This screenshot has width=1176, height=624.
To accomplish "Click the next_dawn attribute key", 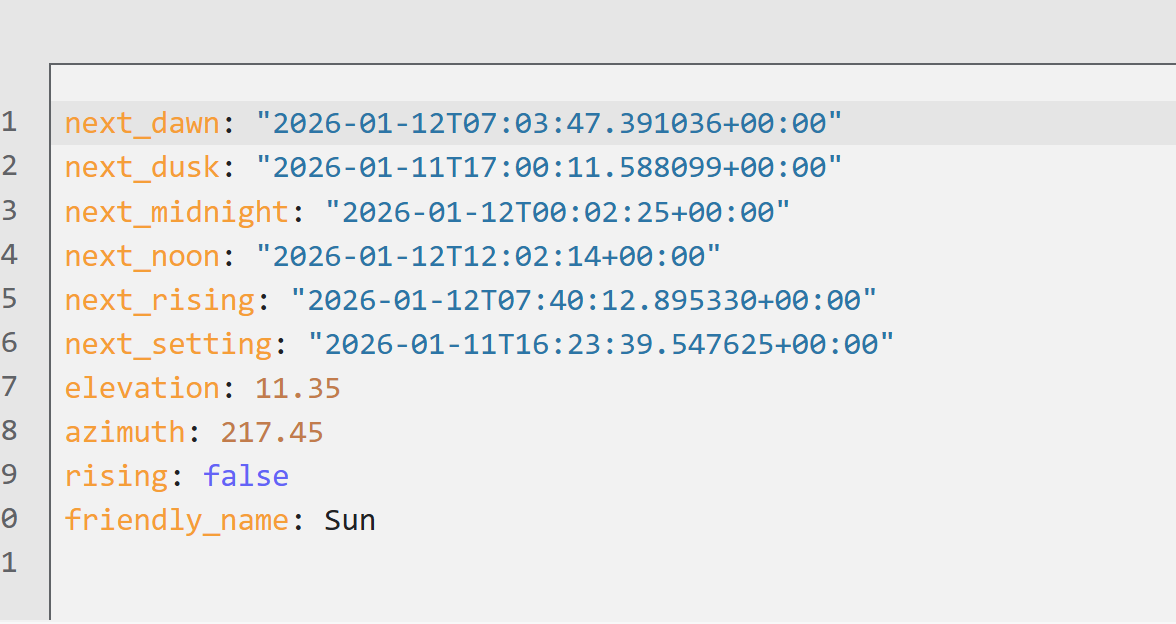I will (x=142, y=124).
